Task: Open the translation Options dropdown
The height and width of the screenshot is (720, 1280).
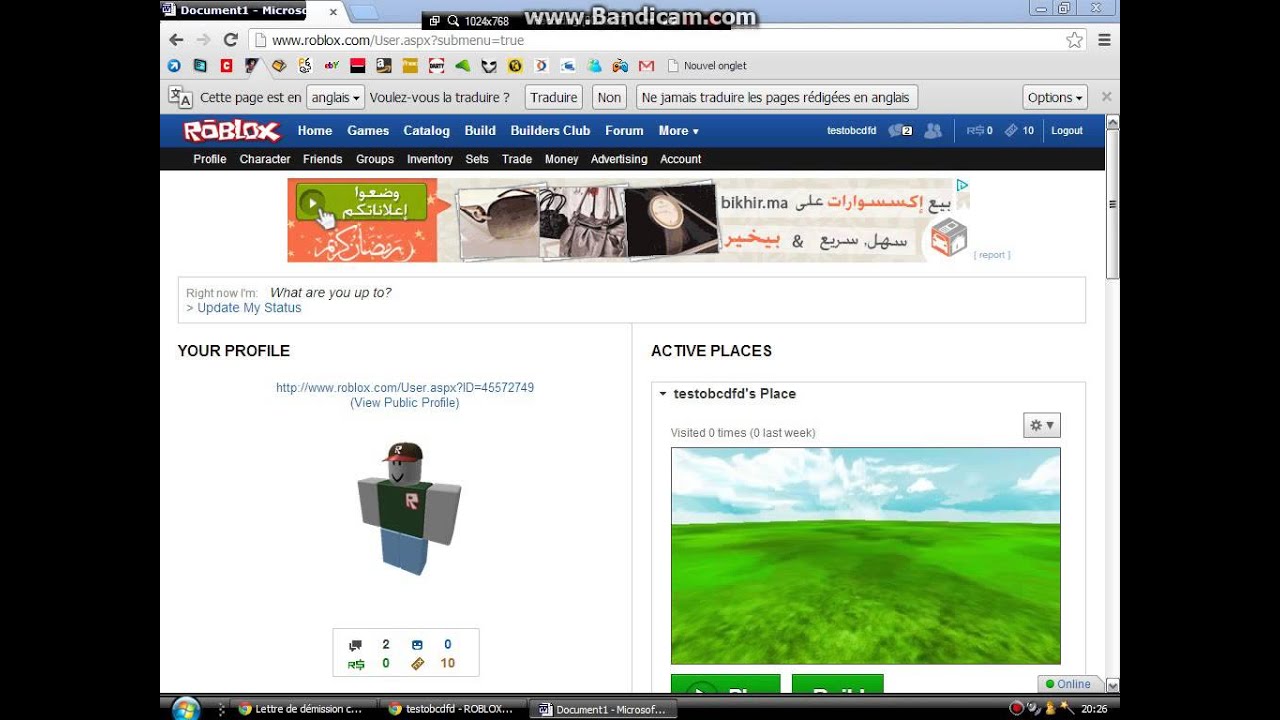Action: click(1055, 97)
